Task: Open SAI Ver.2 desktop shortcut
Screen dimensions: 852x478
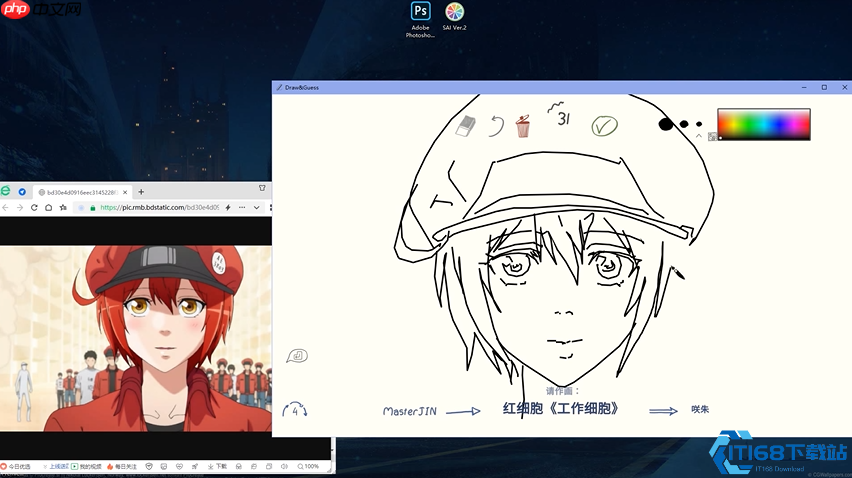Action: point(455,12)
